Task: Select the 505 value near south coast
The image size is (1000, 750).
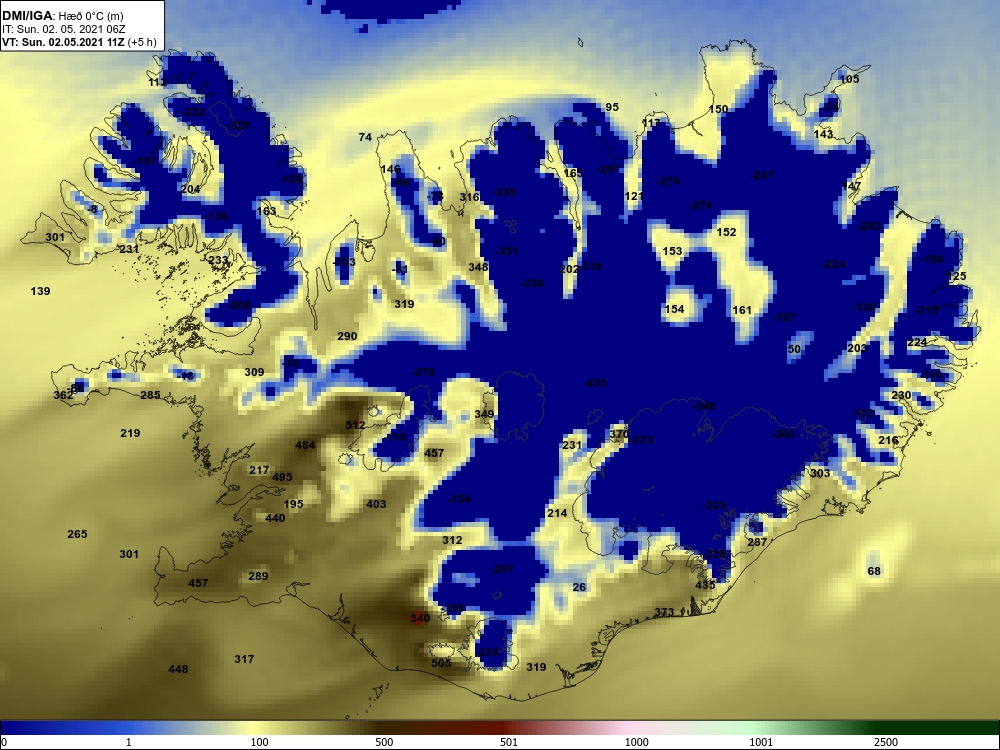Action: pyautogui.click(x=441, y=663)
